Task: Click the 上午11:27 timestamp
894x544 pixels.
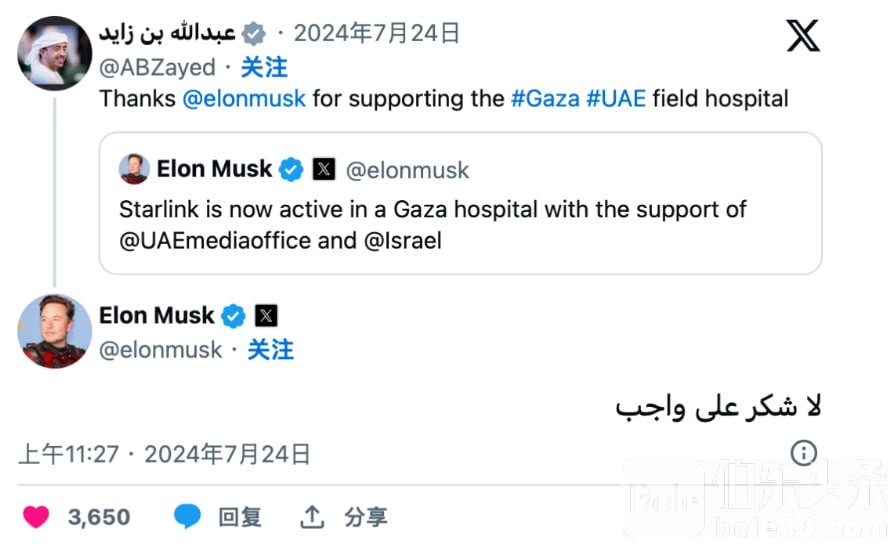Action: tap(69, 454)
